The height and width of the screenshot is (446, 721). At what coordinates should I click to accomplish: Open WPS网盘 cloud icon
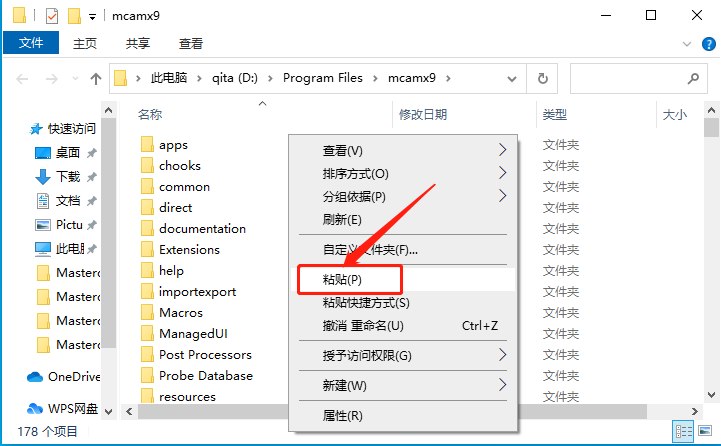(x=35, y=408)
